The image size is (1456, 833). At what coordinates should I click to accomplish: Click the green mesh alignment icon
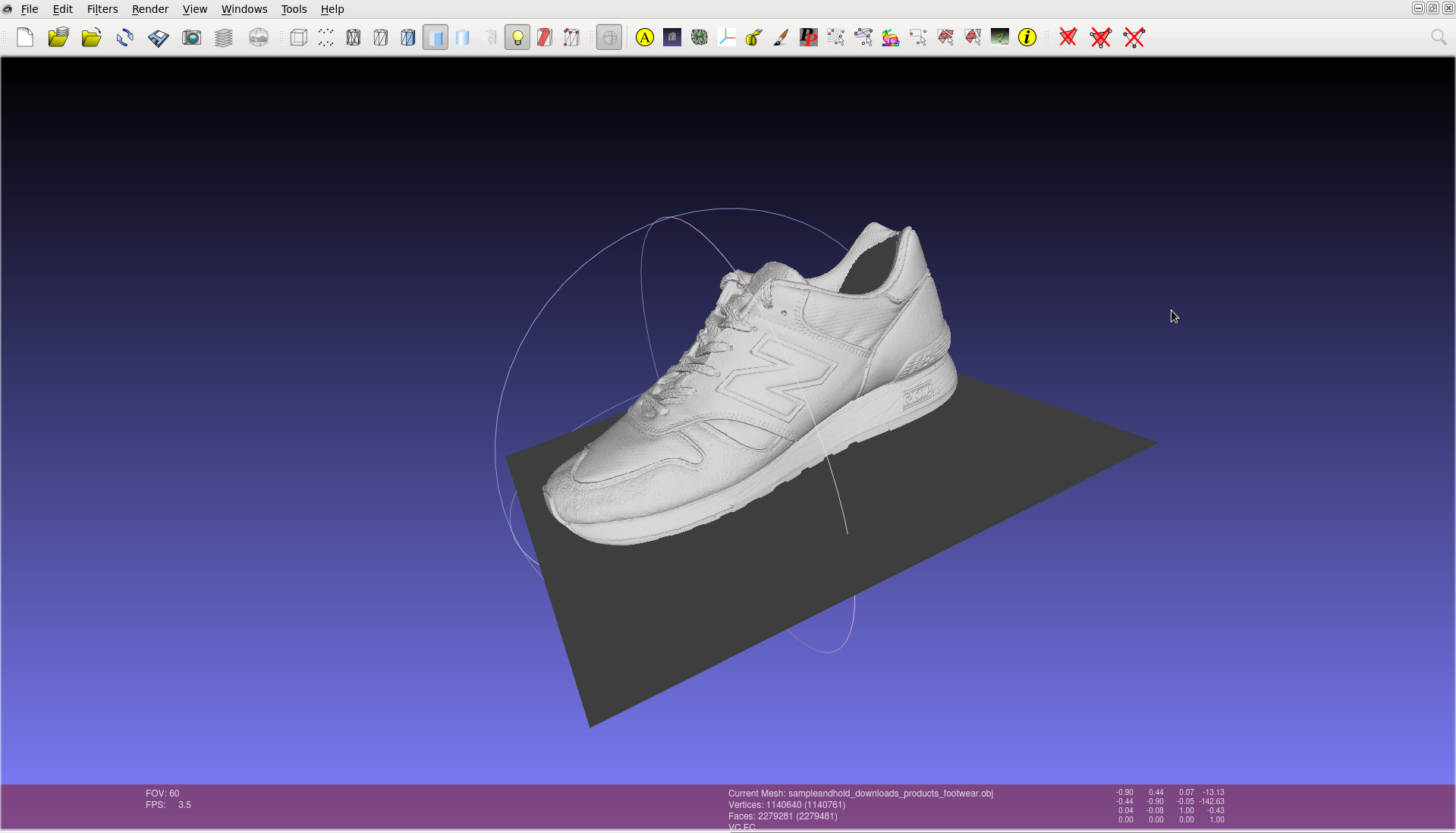tap(700, 37)
